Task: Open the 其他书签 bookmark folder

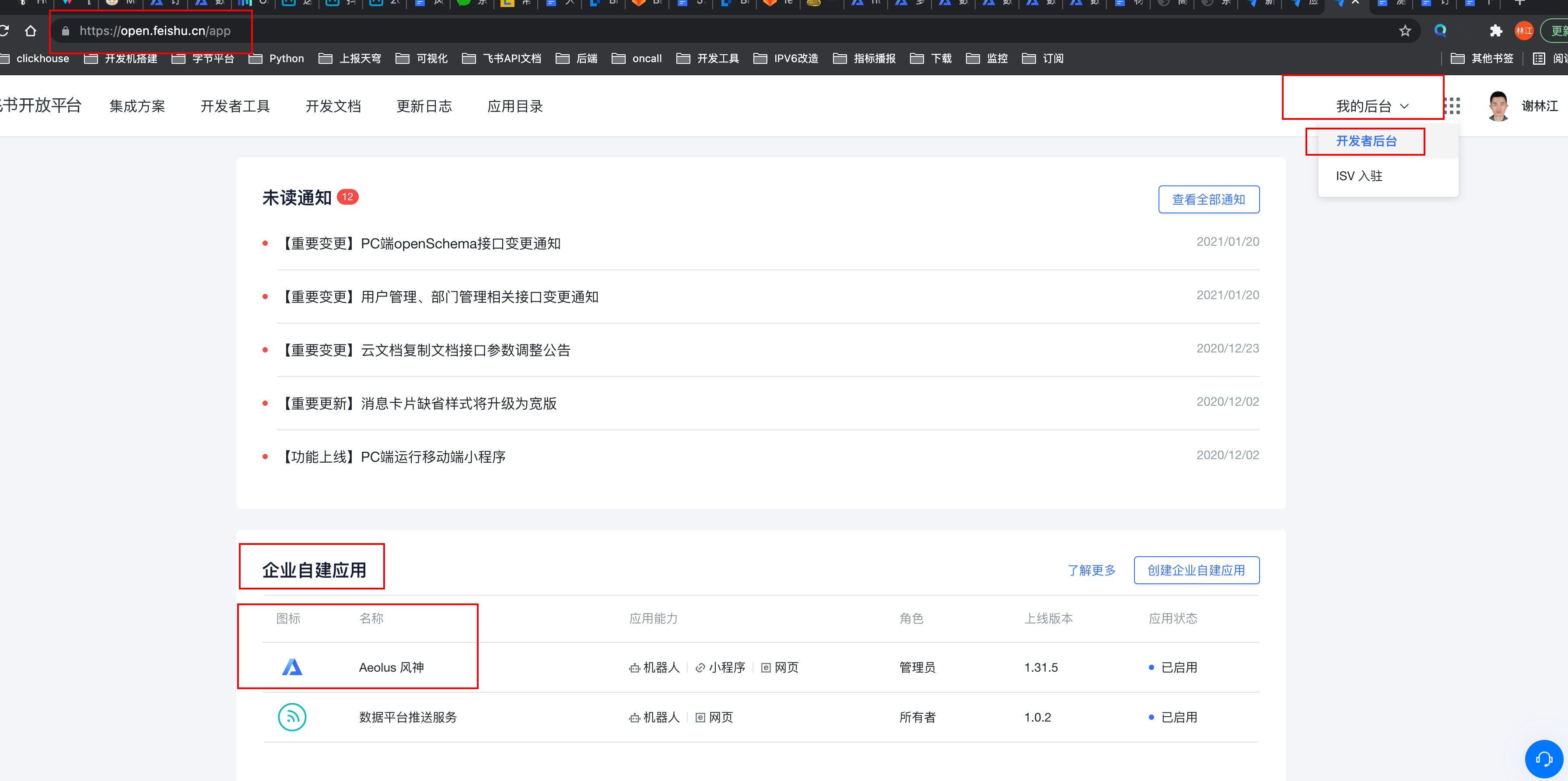Action: 1482,59
